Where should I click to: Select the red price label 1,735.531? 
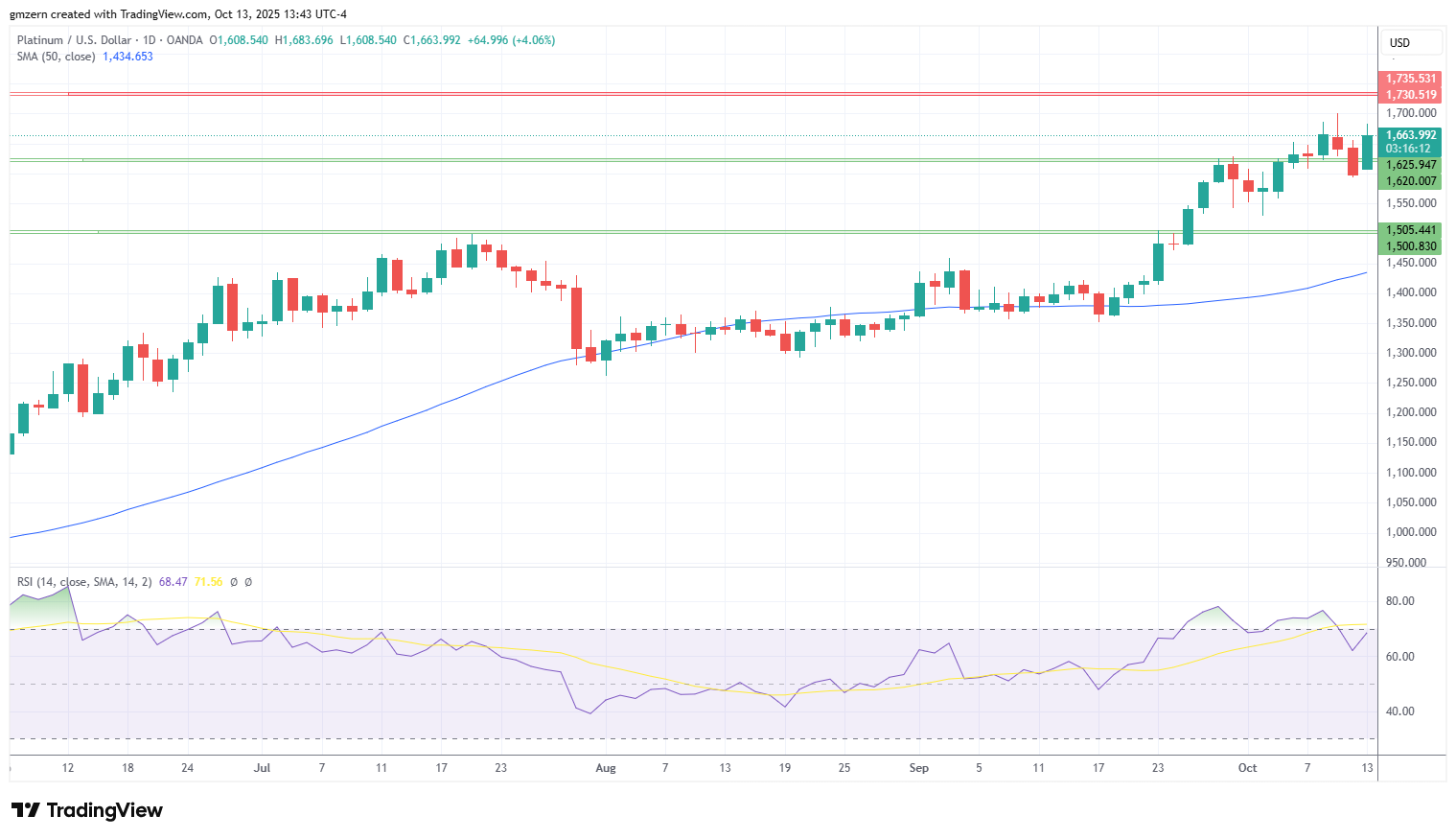tap(1410, 79)
